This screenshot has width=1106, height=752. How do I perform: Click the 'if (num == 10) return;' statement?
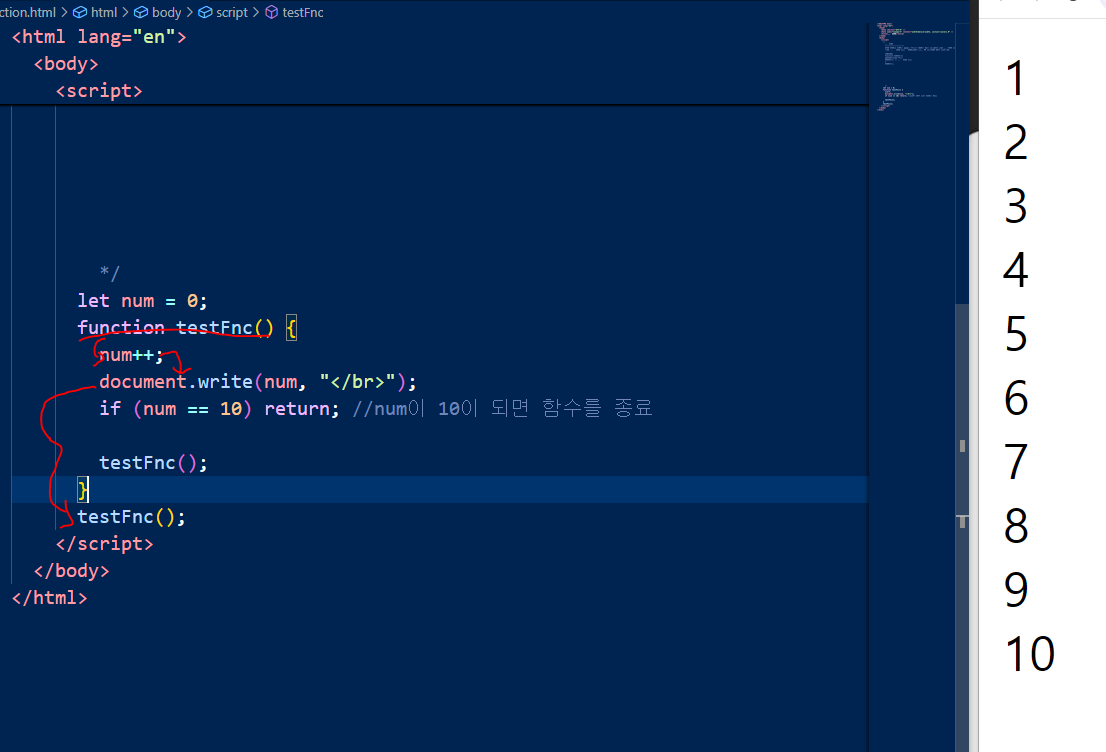(219, 408)
